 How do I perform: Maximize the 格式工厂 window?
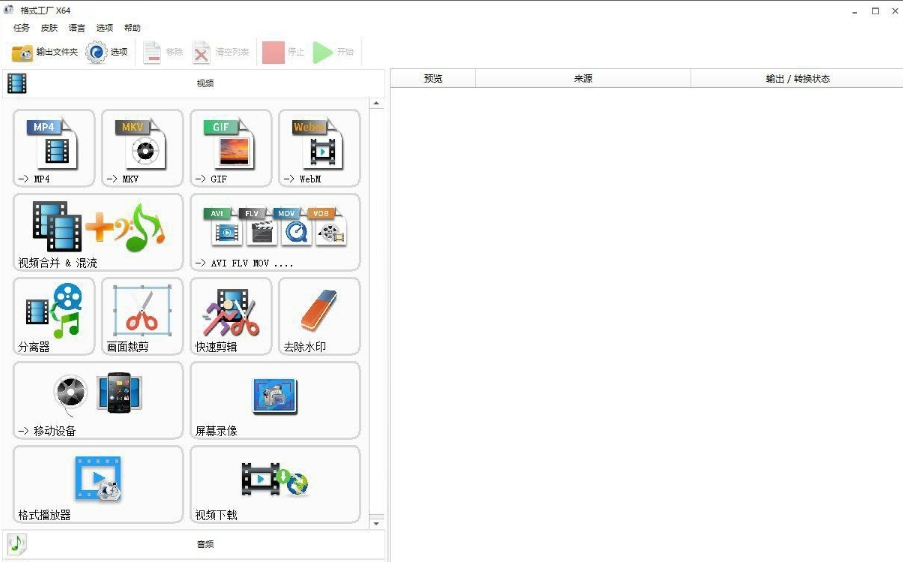875,11
